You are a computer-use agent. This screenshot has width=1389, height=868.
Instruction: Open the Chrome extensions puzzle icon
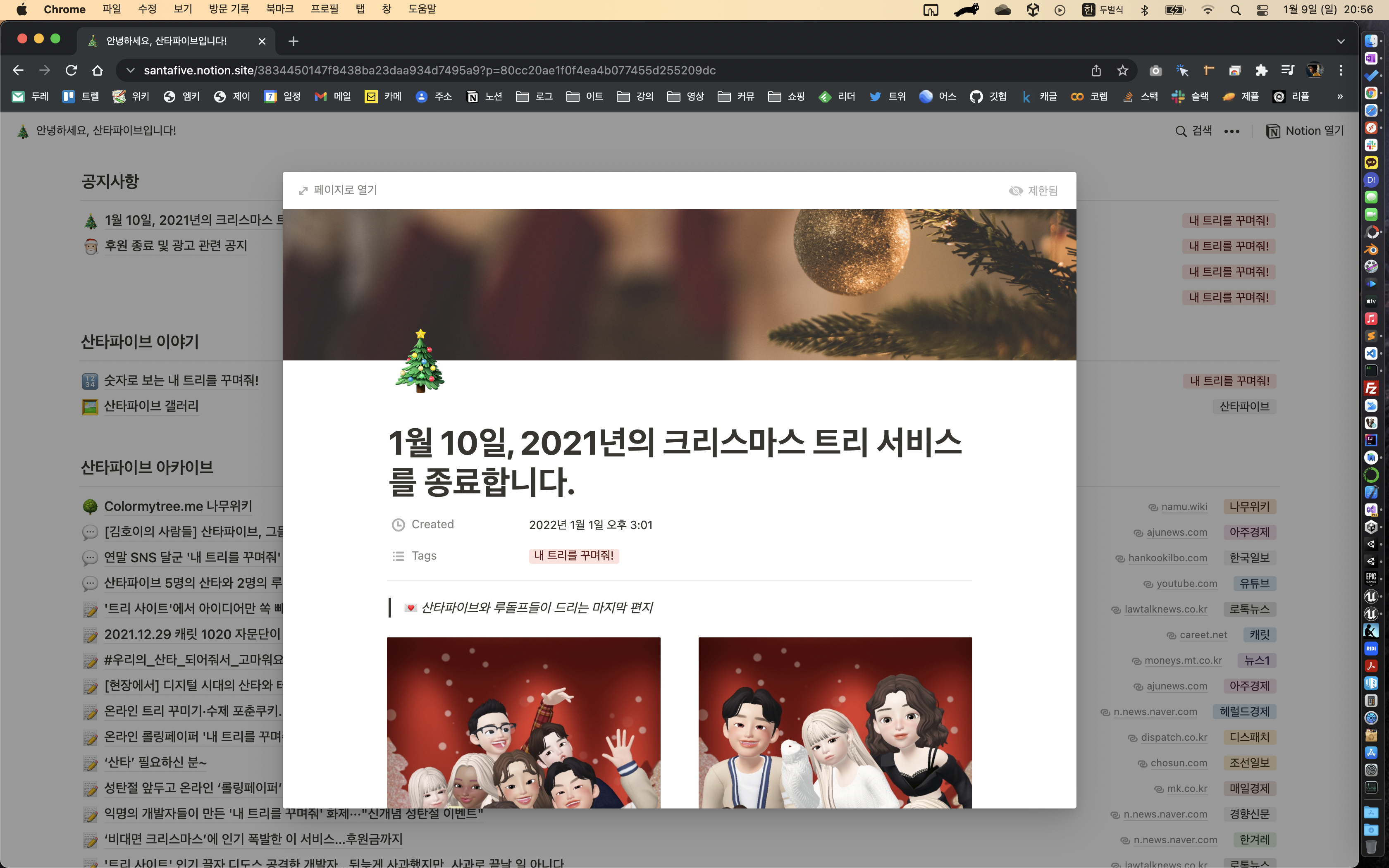click(1261, 71)
